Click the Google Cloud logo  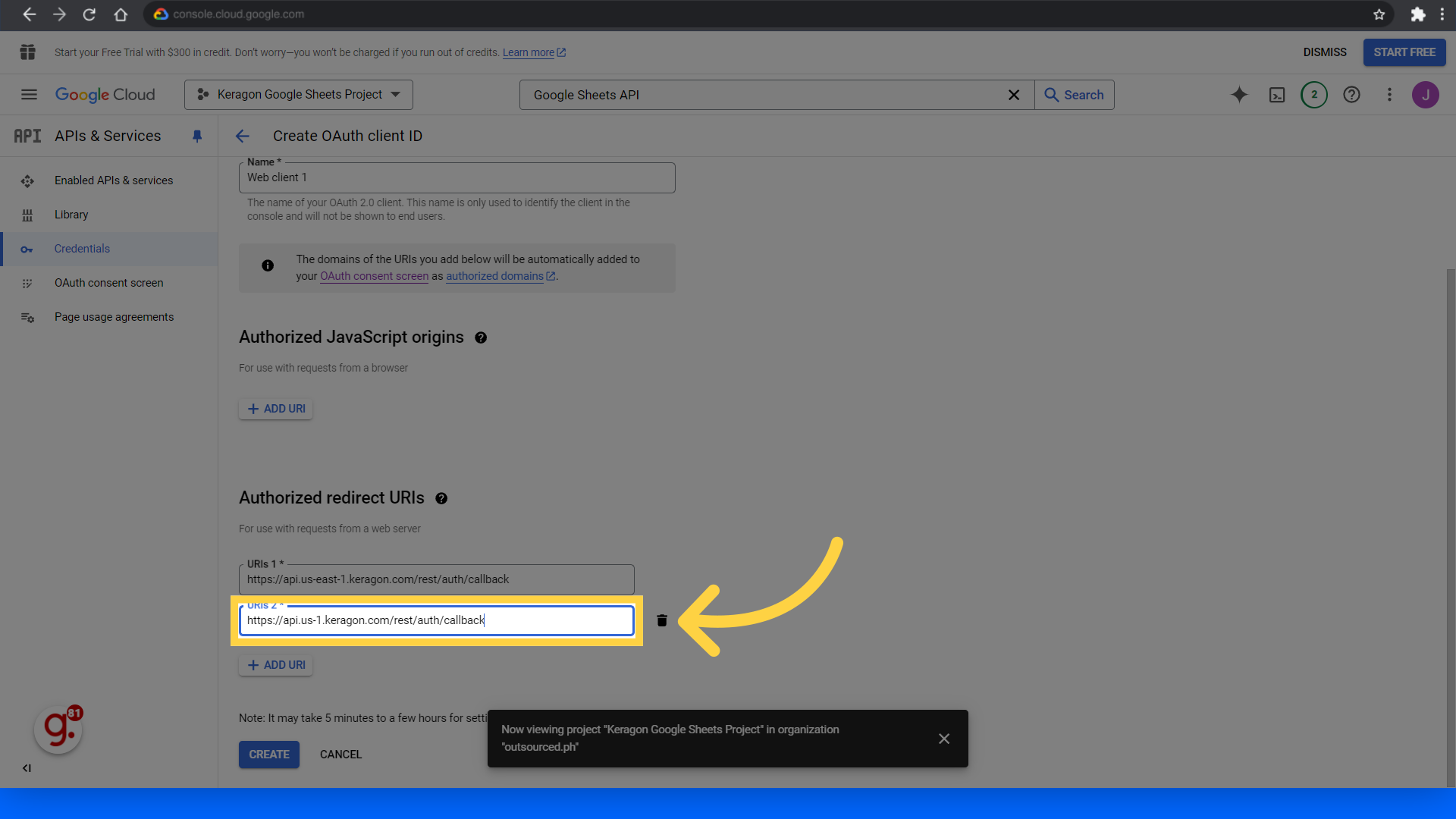pos(105,95)
